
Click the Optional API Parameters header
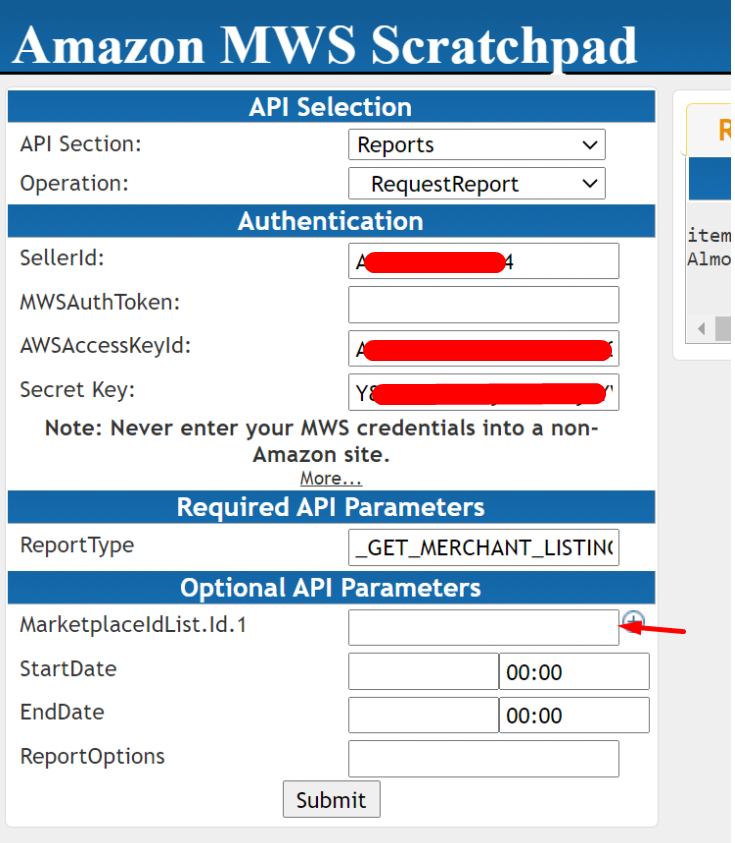pos(331,587)
